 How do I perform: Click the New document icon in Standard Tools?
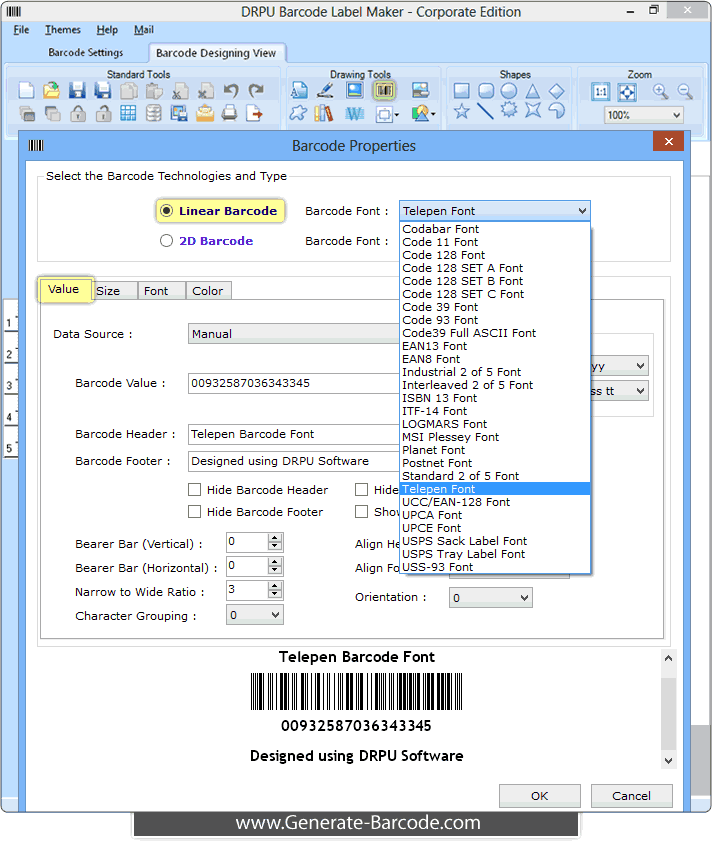(x=26, y=91)
